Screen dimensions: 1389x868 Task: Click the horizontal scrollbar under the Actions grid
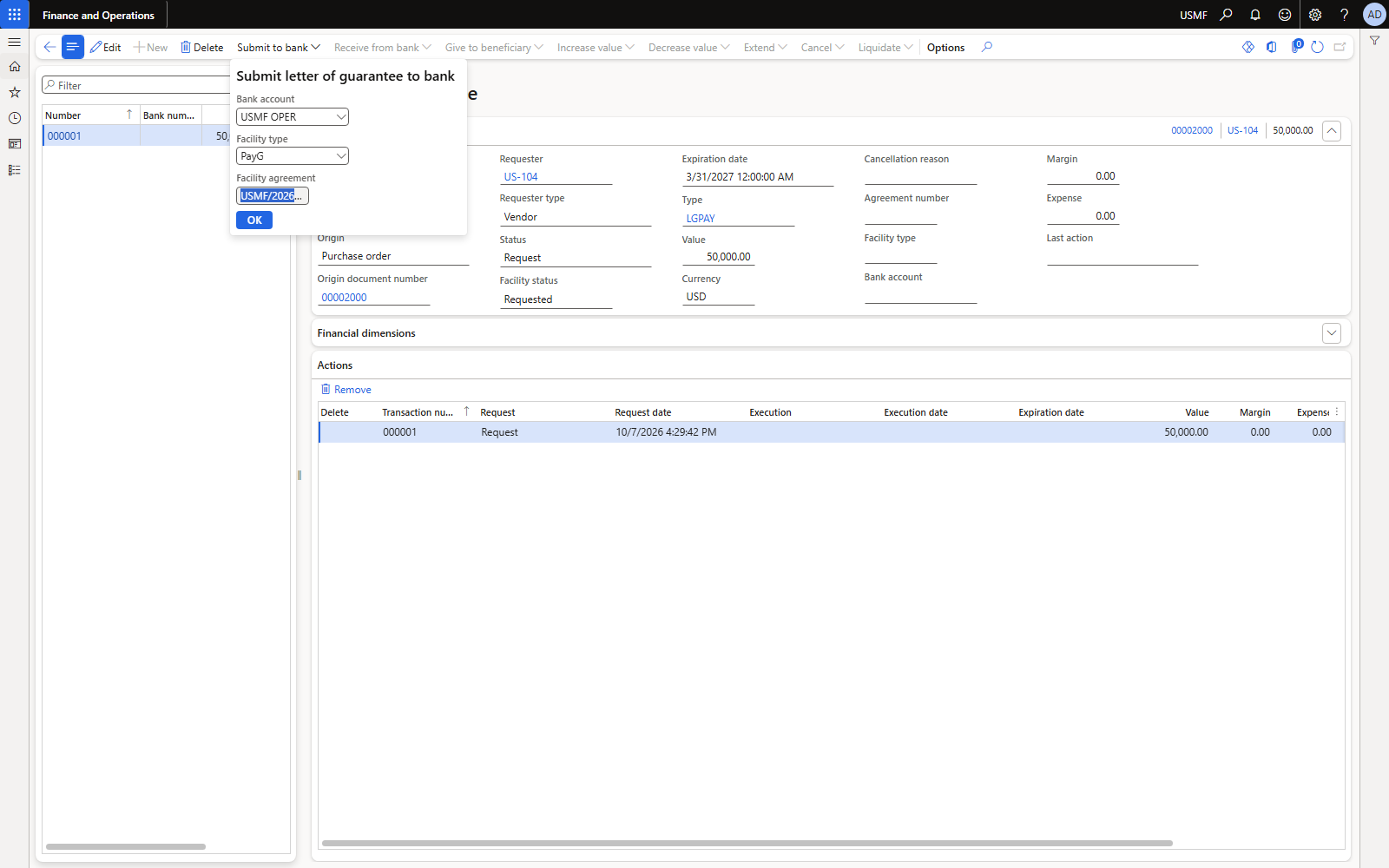(747, 843)
